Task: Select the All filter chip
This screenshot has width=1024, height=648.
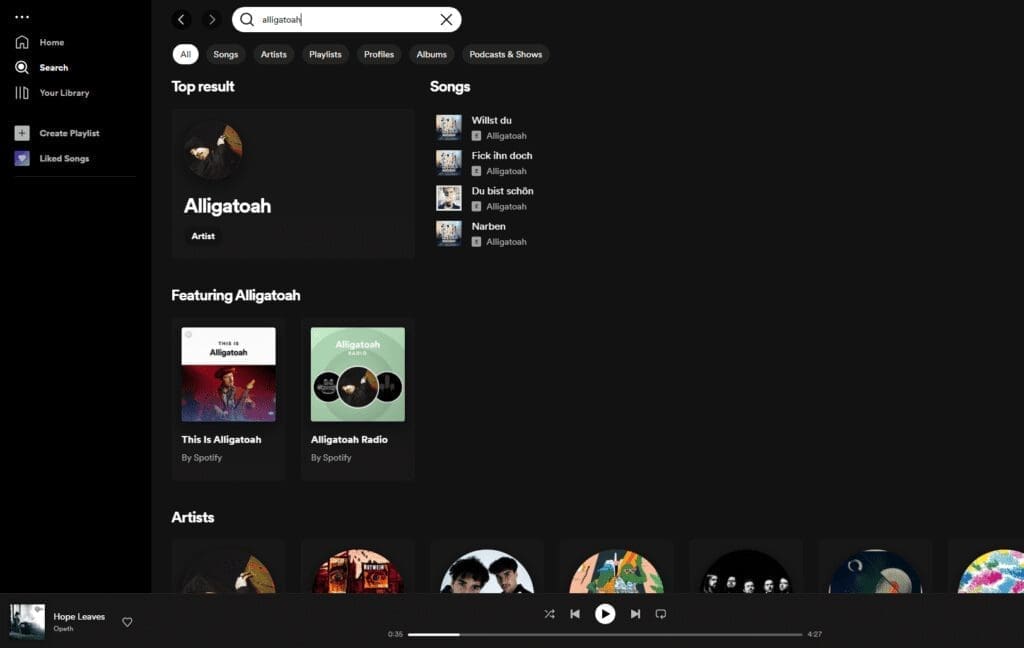Action: [x=185, y=54]
